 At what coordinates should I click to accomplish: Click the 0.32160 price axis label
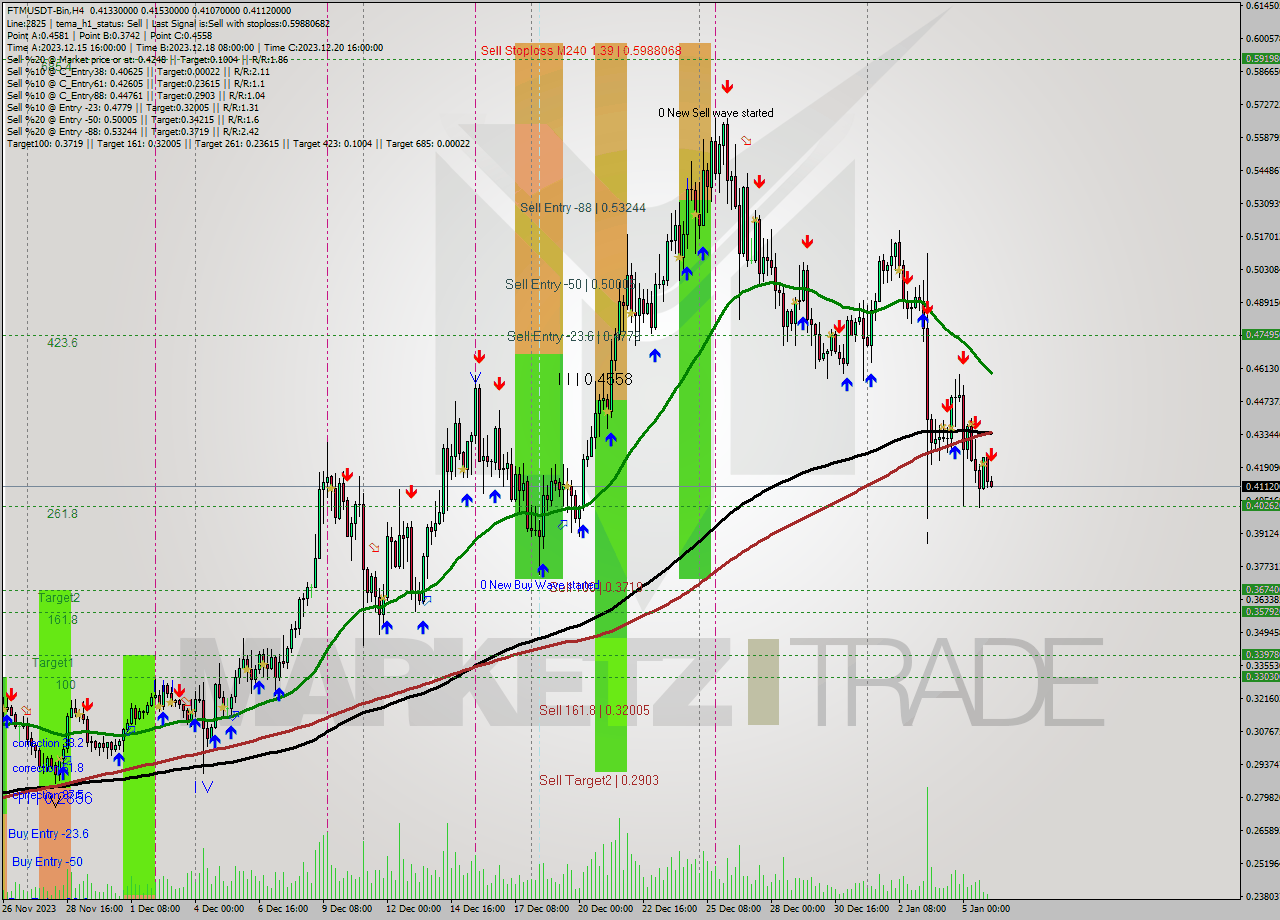pyautogui.click(x=1262, y=698)
